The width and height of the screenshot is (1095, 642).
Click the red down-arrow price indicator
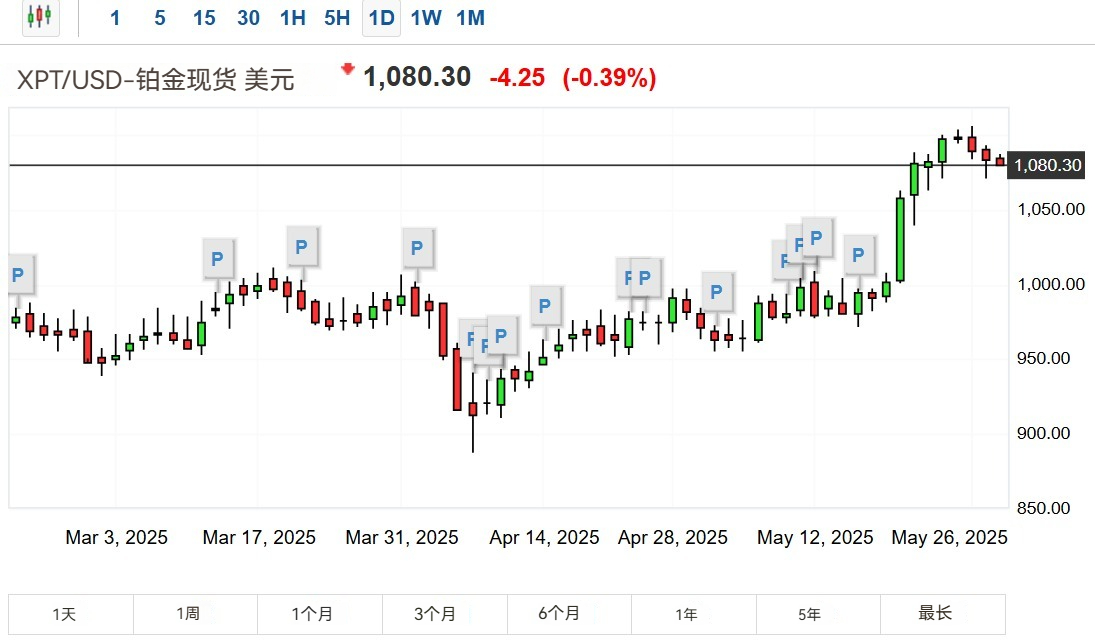coord(347,69)
